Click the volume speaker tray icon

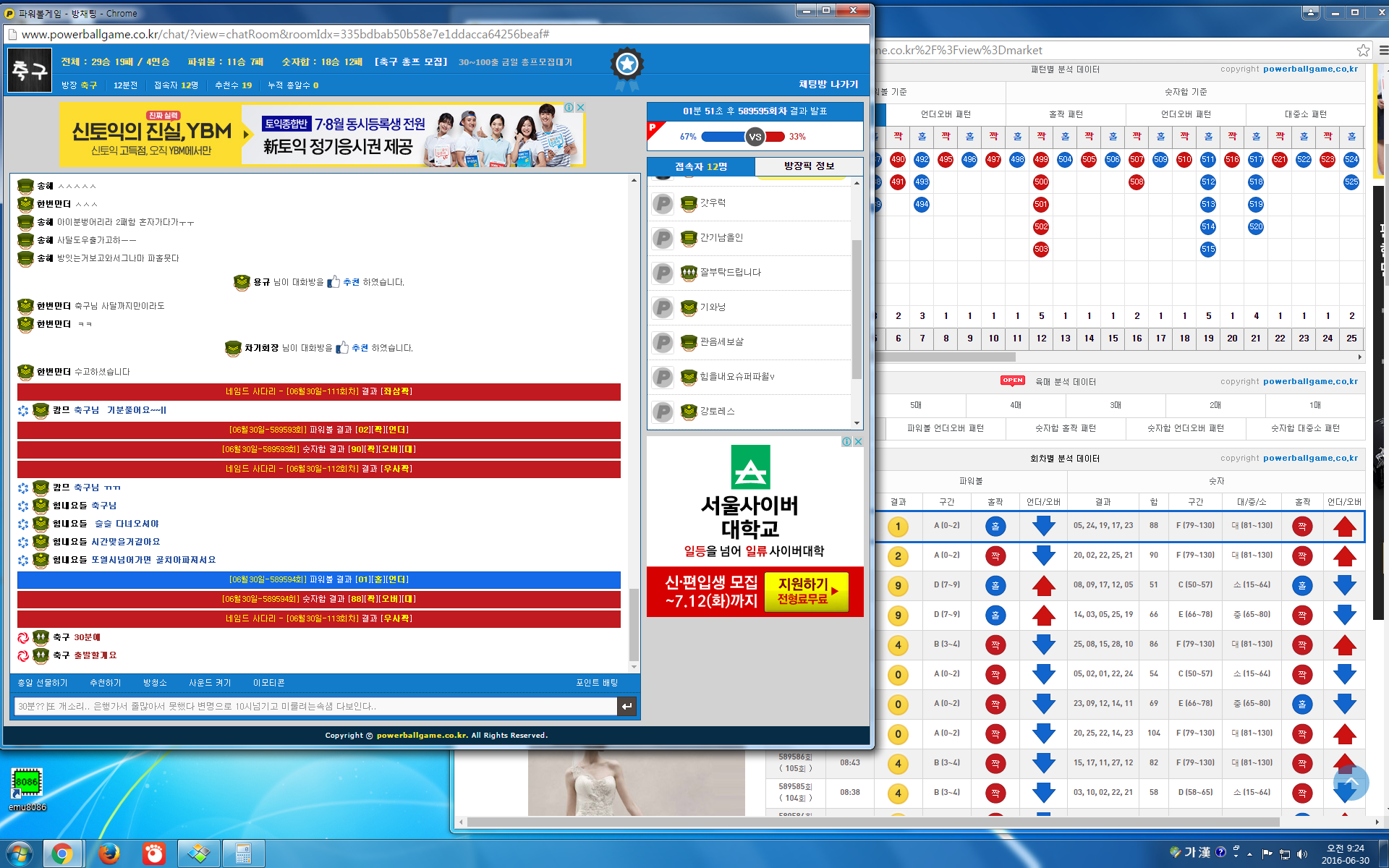[x=1302, y=854]
